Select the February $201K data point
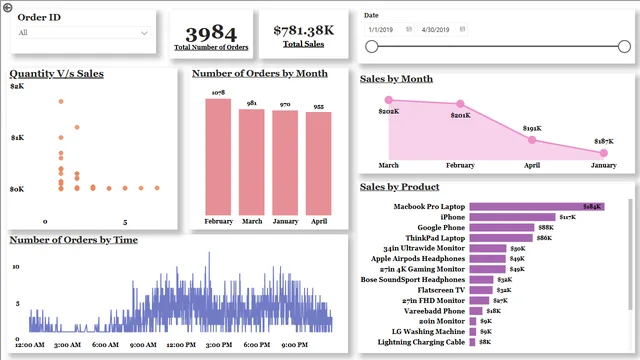This screenshot has height=360, width=640. pyautogui.click(x=460, y=104)
